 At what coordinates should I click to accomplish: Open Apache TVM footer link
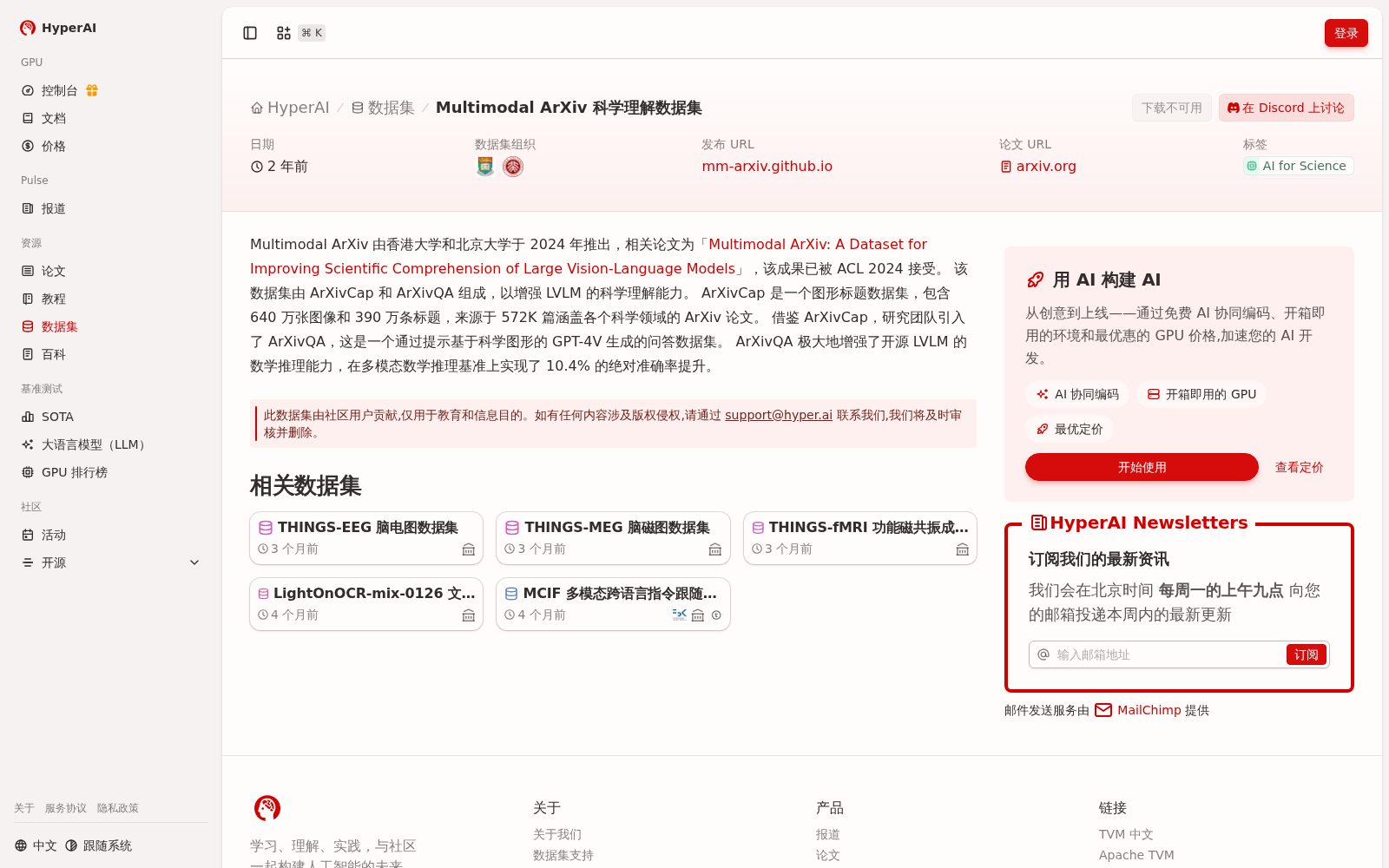pos(1136,855)
